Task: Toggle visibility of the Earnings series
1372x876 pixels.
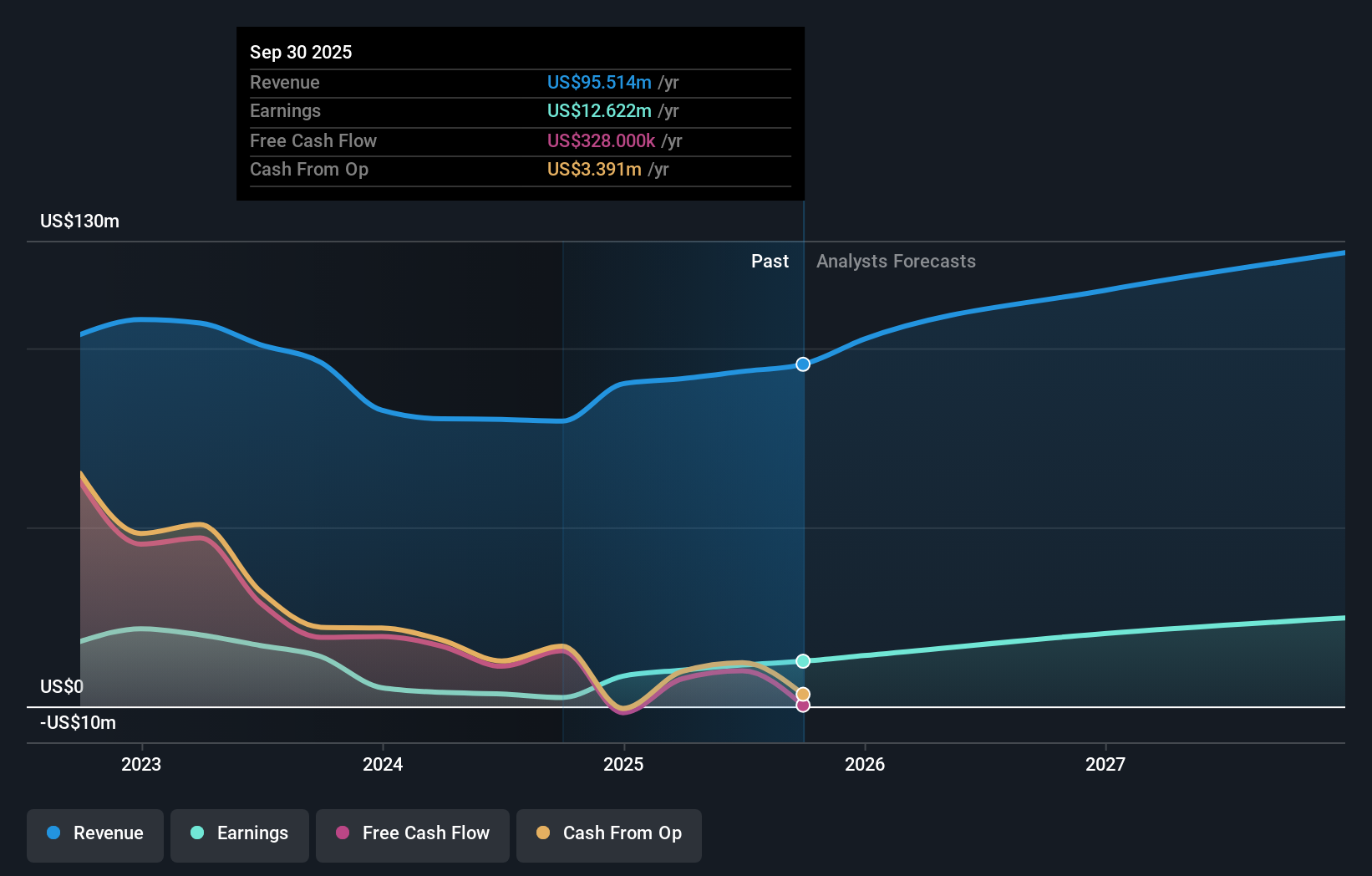Action: pos(240,833)
